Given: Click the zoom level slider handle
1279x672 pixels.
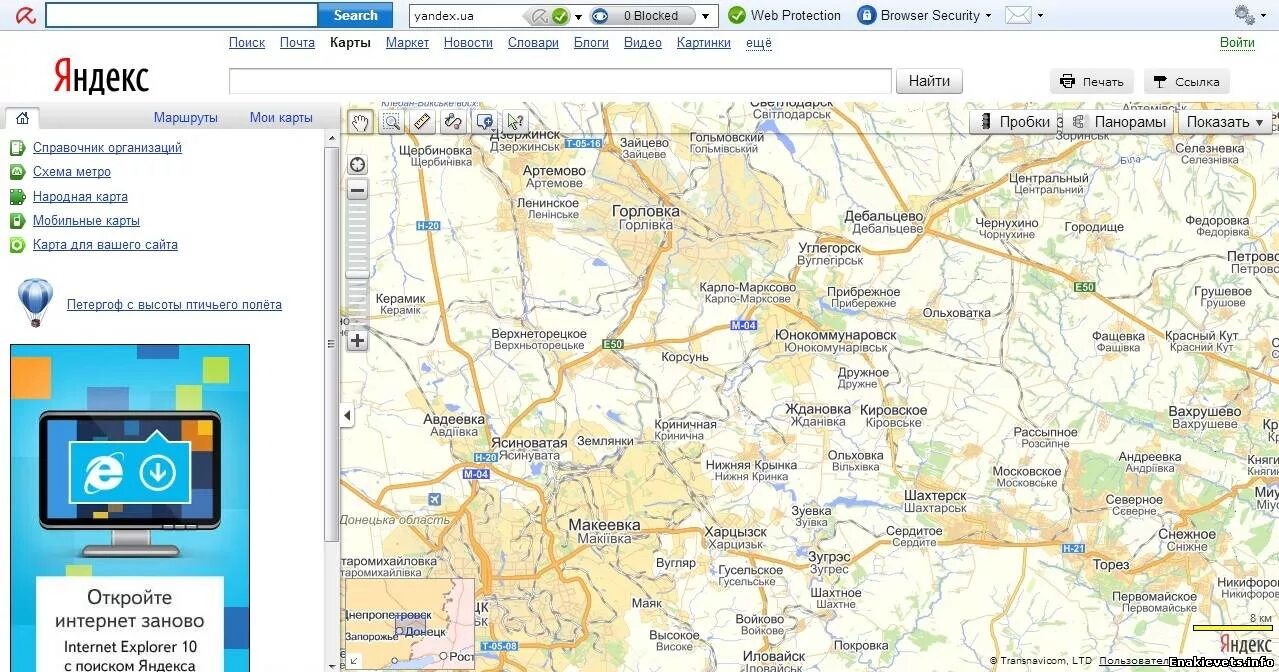Looking at the screenshot, I should point(357,273).
